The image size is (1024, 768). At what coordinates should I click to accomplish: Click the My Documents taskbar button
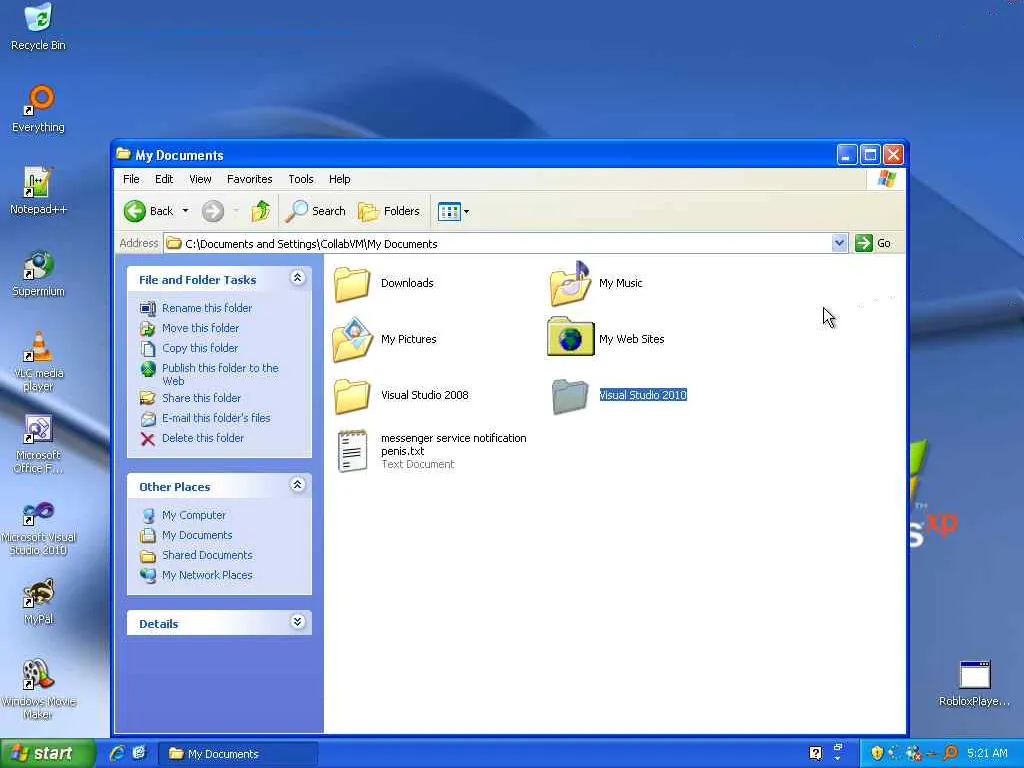tap(238, 754)
